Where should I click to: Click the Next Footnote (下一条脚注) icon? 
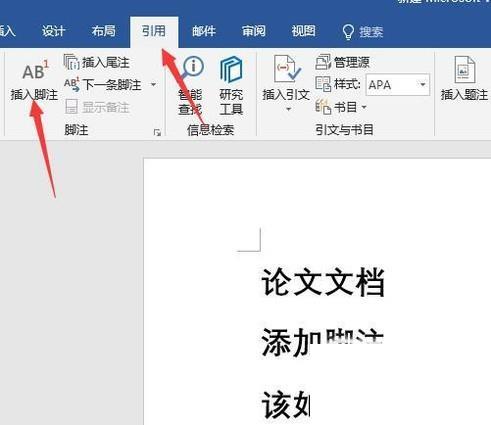(72, 84)
